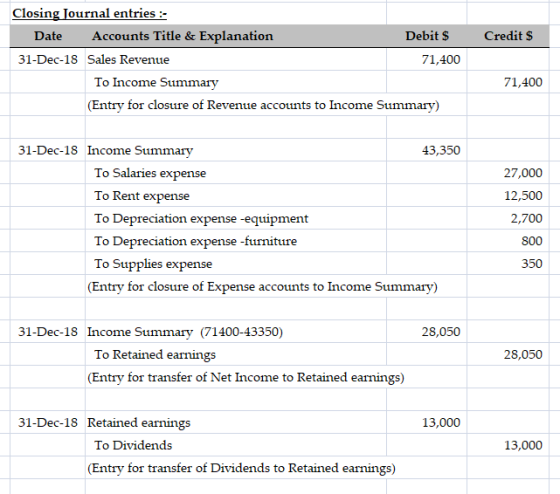Click the 28,050 debit amount
This screenshot has height=494, width=560.
click(441, 332)
